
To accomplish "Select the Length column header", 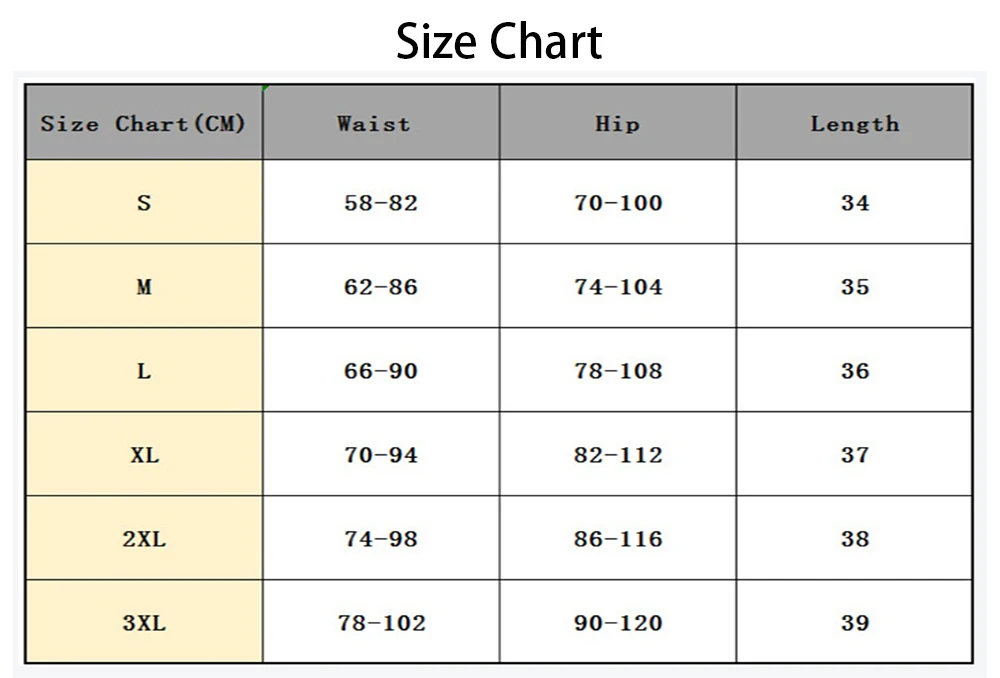I will point(854,122).
